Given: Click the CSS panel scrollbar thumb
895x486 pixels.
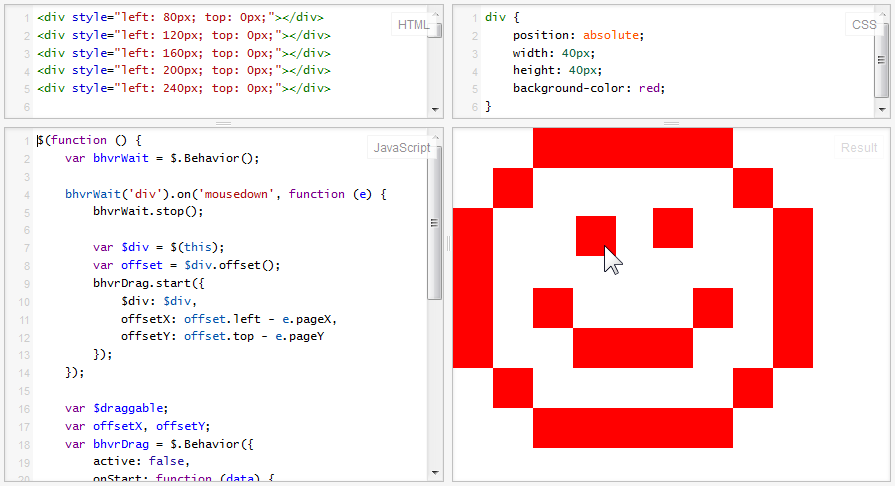Looking at the screenshot, I should pyautogui.click(x=882, y=59).
